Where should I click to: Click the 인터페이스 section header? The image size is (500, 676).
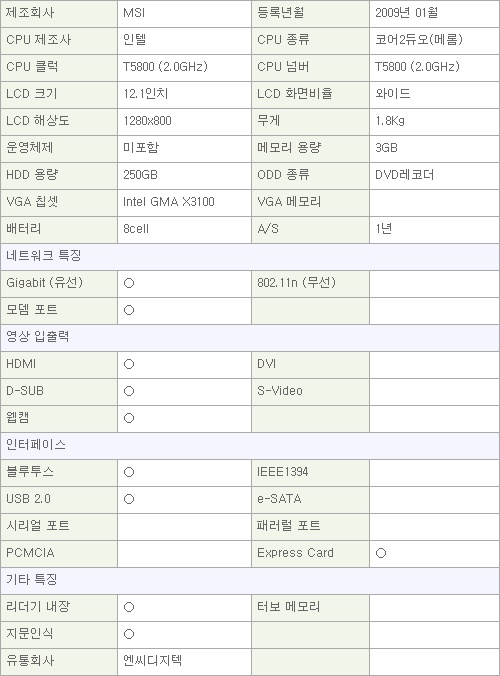click(x=250, y=445)
